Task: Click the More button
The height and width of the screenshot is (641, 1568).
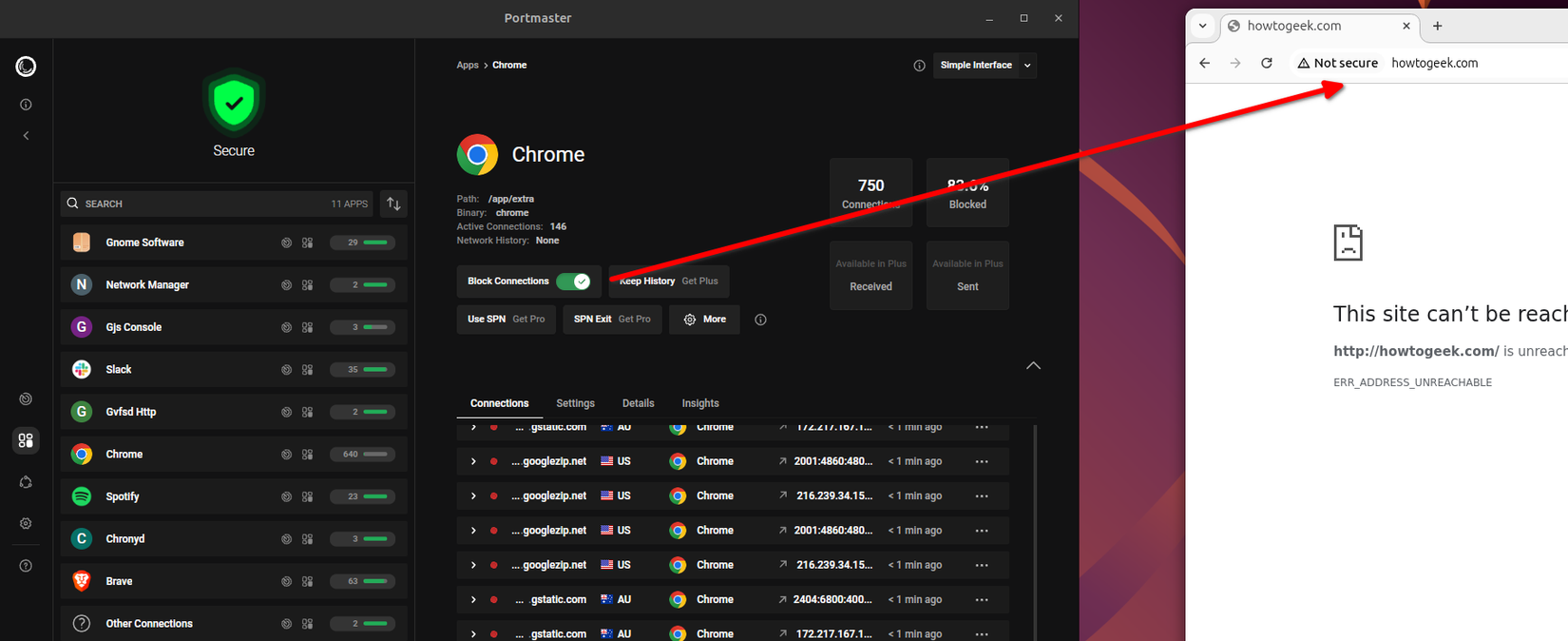Action: point(704,320)
